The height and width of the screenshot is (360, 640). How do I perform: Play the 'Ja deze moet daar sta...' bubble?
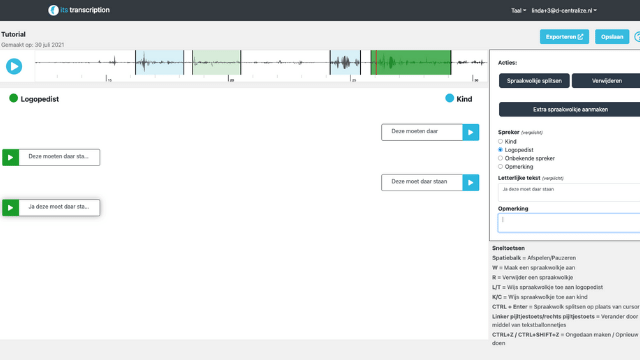coord(11,208)
